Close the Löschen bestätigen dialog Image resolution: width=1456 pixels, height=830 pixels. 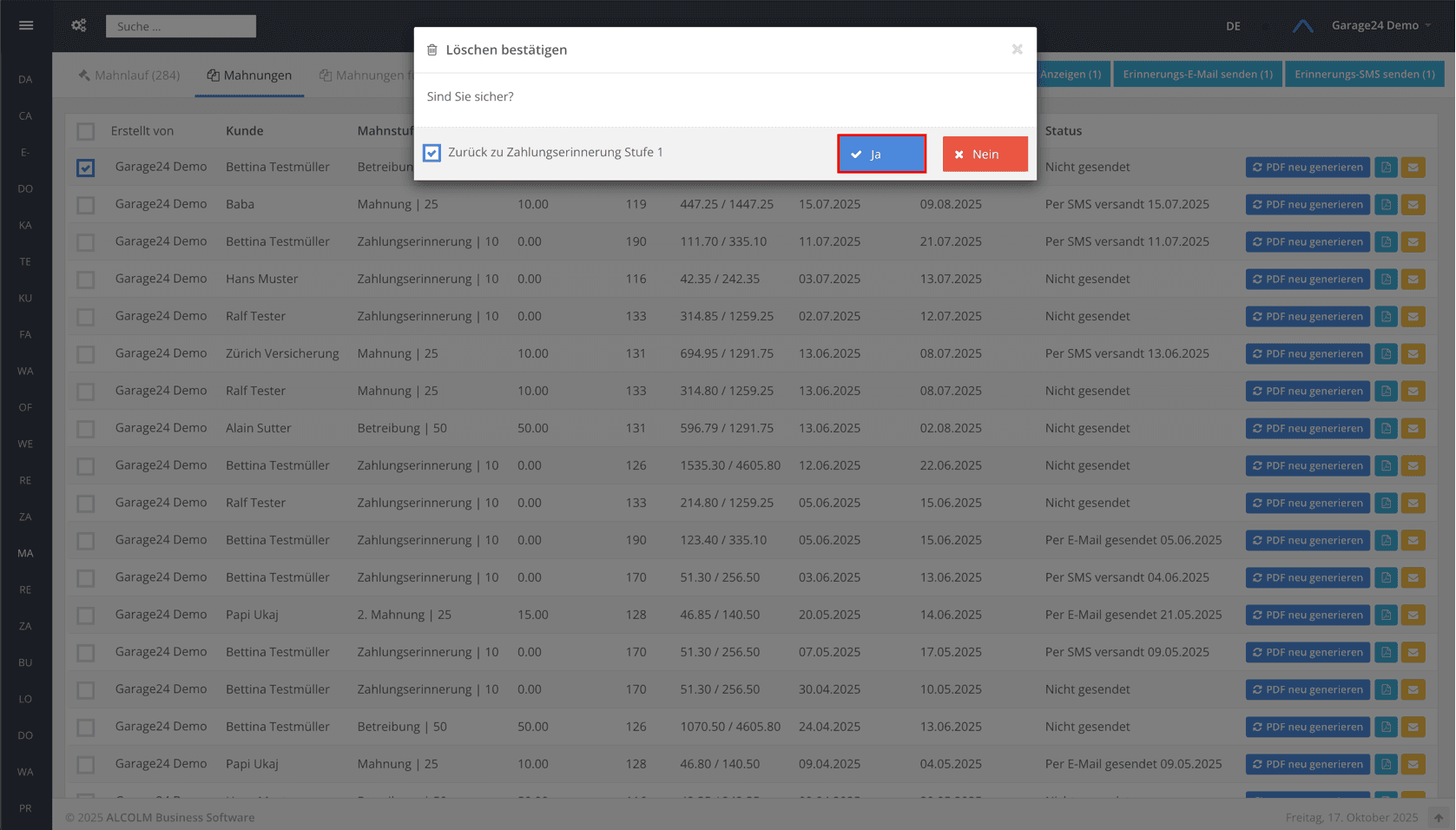click(1017, 49)
